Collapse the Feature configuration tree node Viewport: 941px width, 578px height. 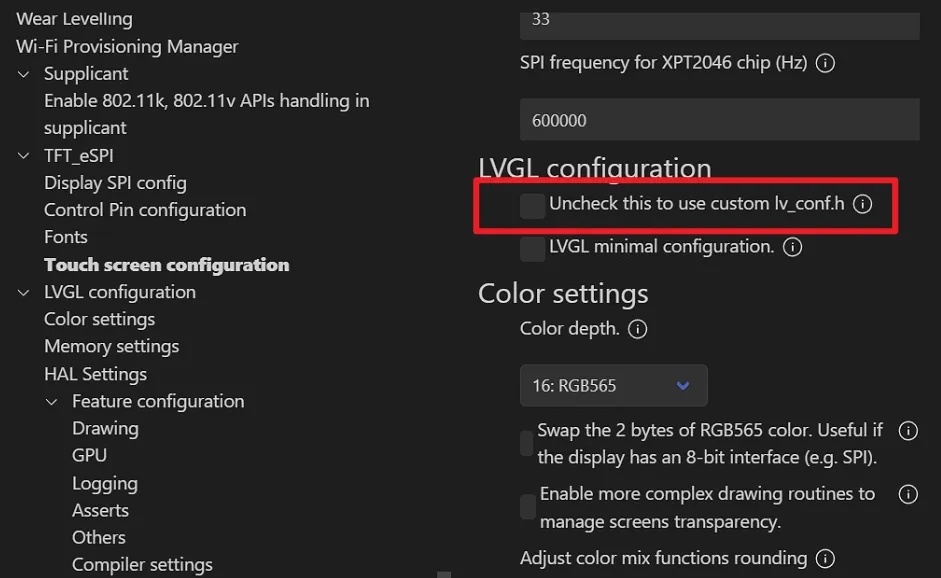click(x=52, y=402)
